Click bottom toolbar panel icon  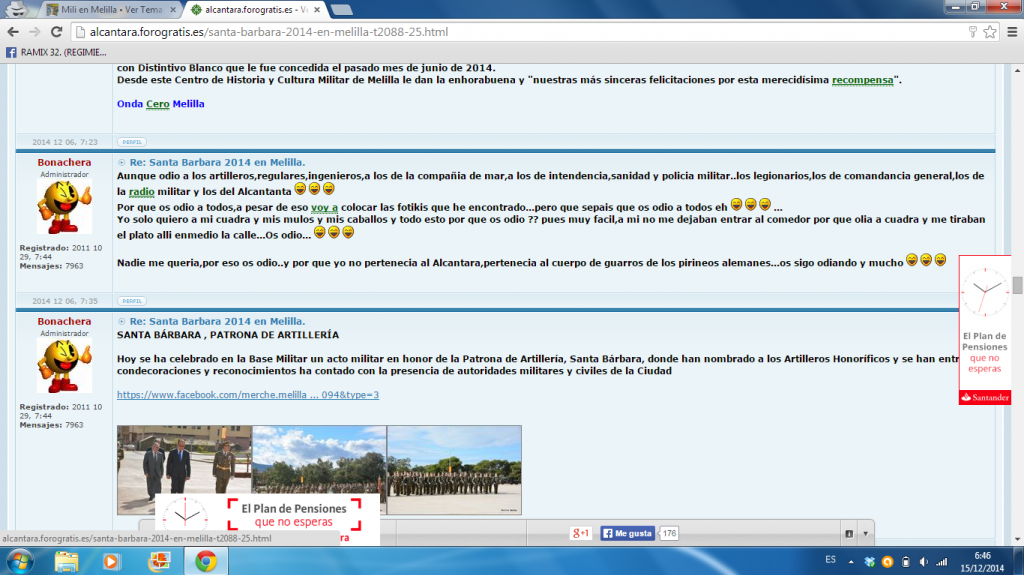849,534
